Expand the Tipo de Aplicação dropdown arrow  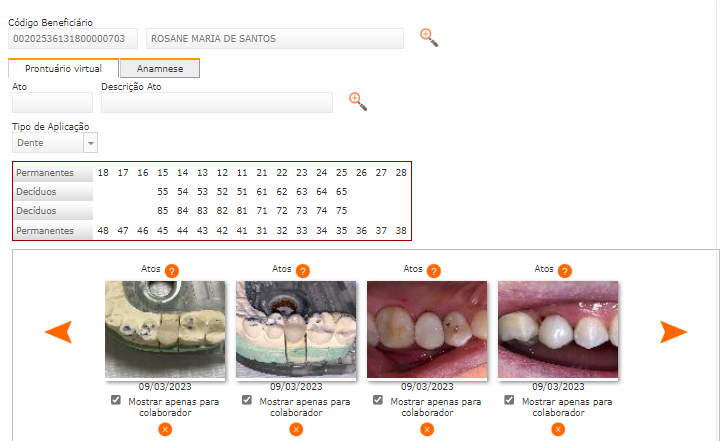coord(91,143)
